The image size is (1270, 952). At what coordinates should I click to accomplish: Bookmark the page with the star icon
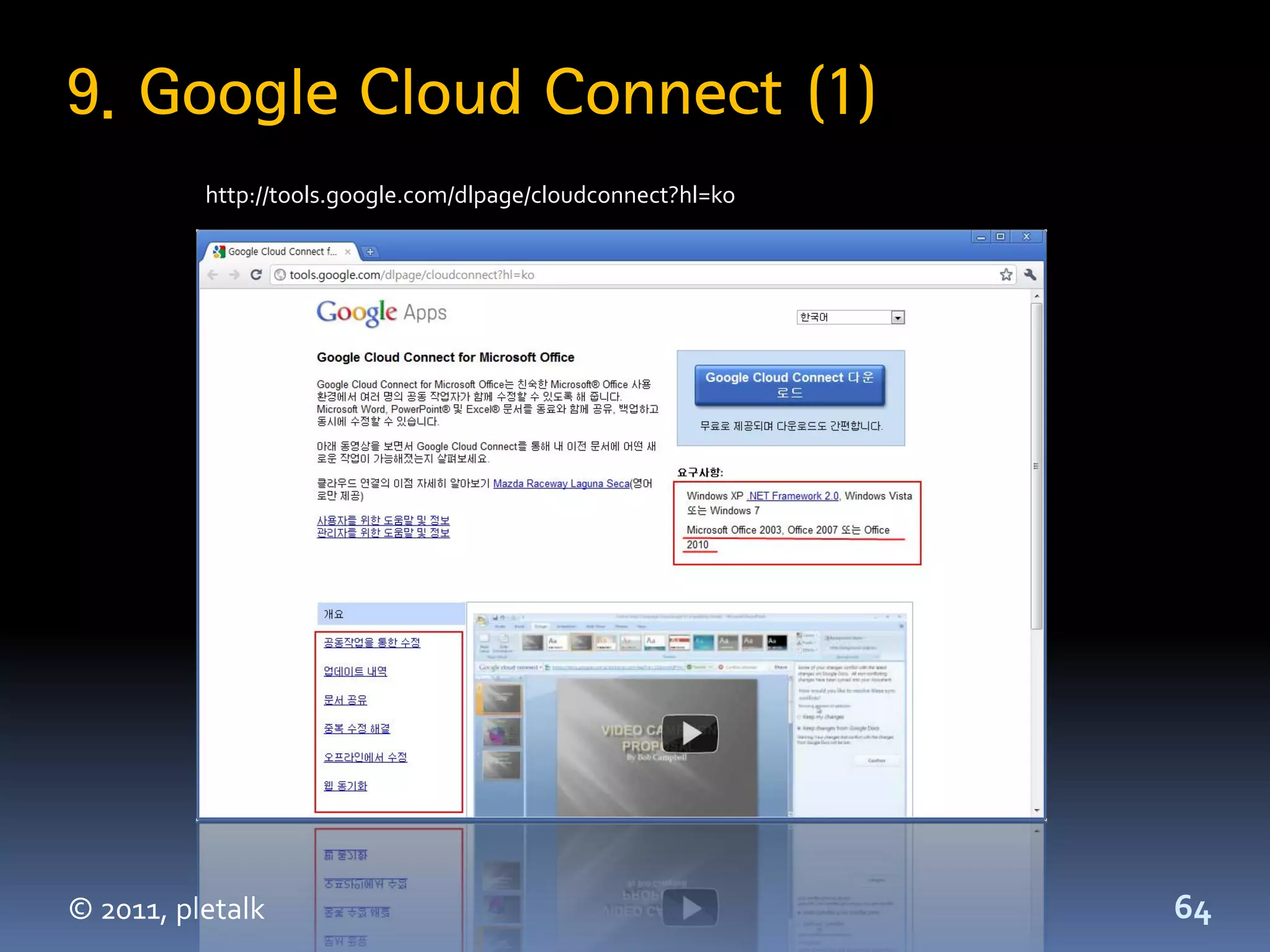tap(1006, 275)
